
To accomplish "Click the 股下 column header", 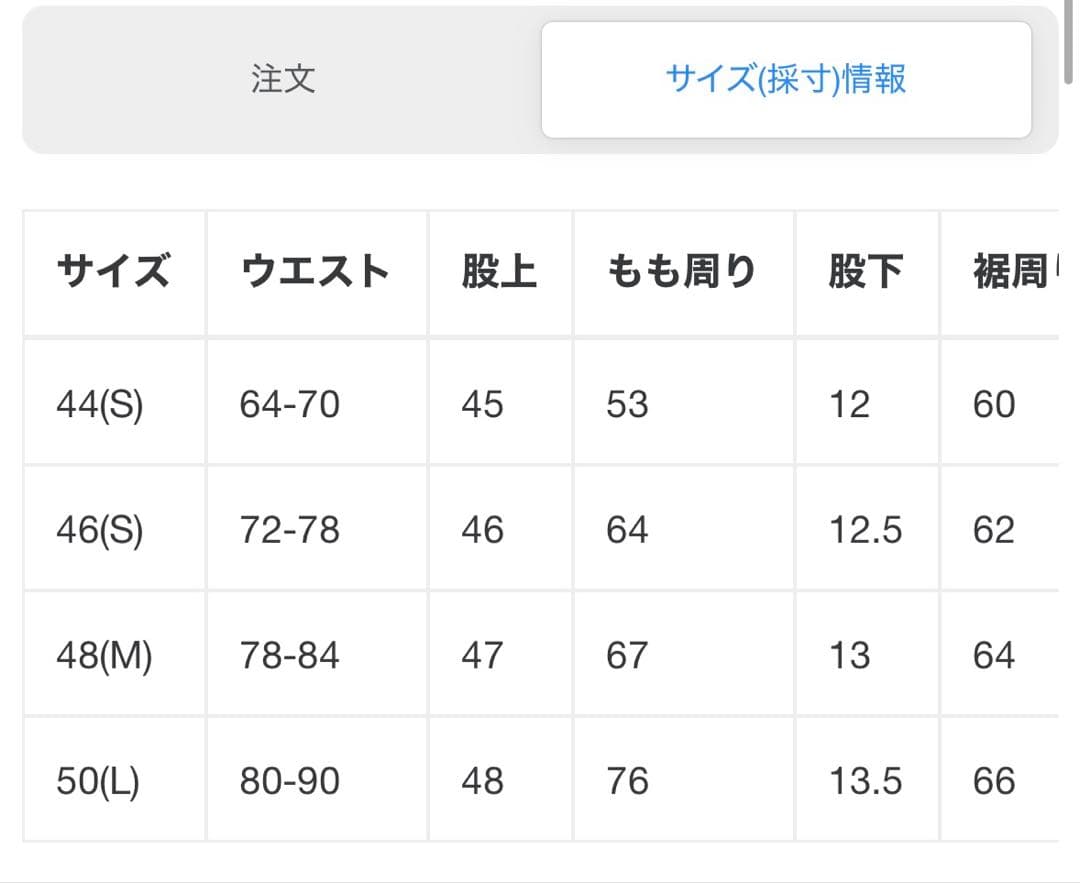I will coord(866,272).
